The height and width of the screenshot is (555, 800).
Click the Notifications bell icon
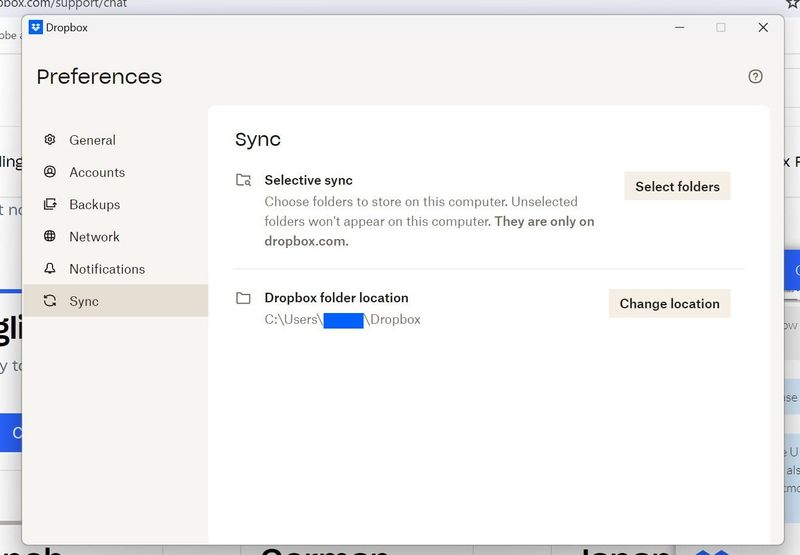point(49,268)
